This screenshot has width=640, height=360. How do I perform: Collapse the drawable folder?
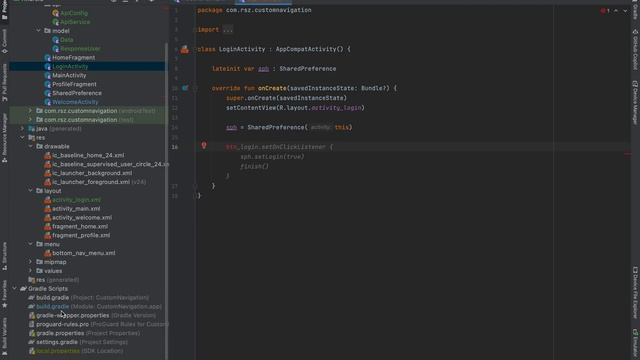tap(30, 146)
